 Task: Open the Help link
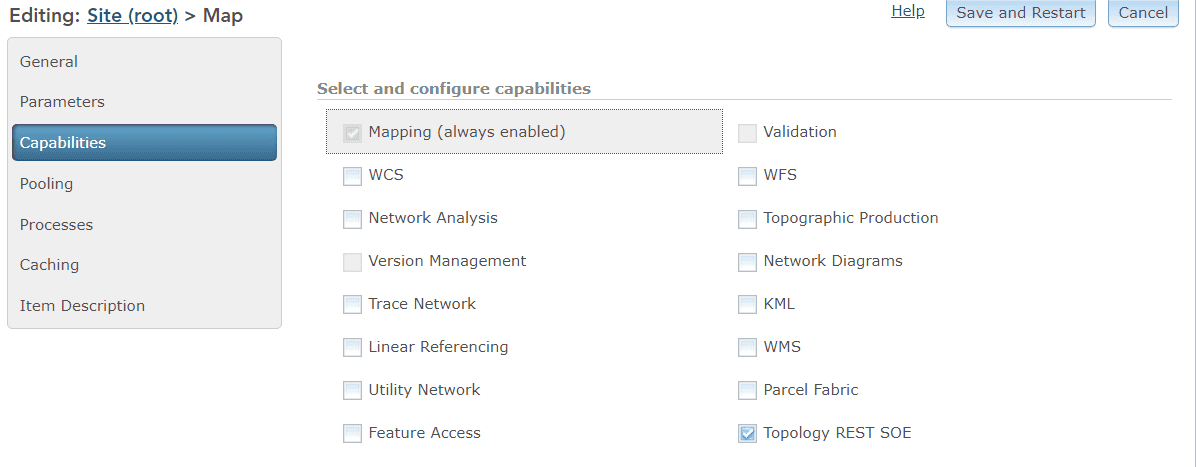coord(907,11)
